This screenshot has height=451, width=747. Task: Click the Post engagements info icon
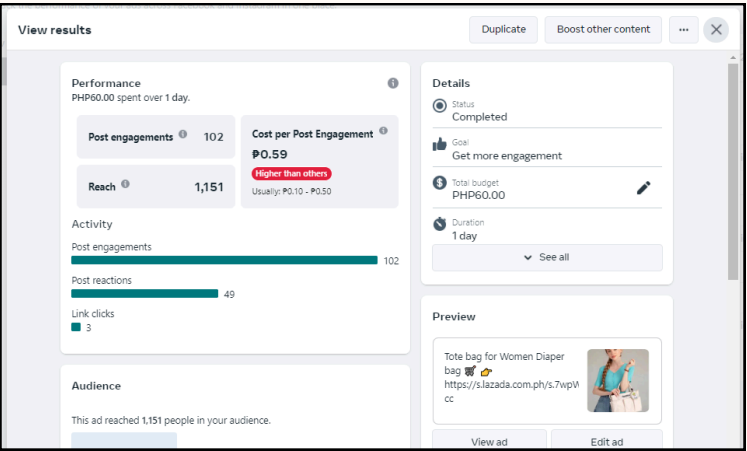pyautogui.click(x=183, y=135)
